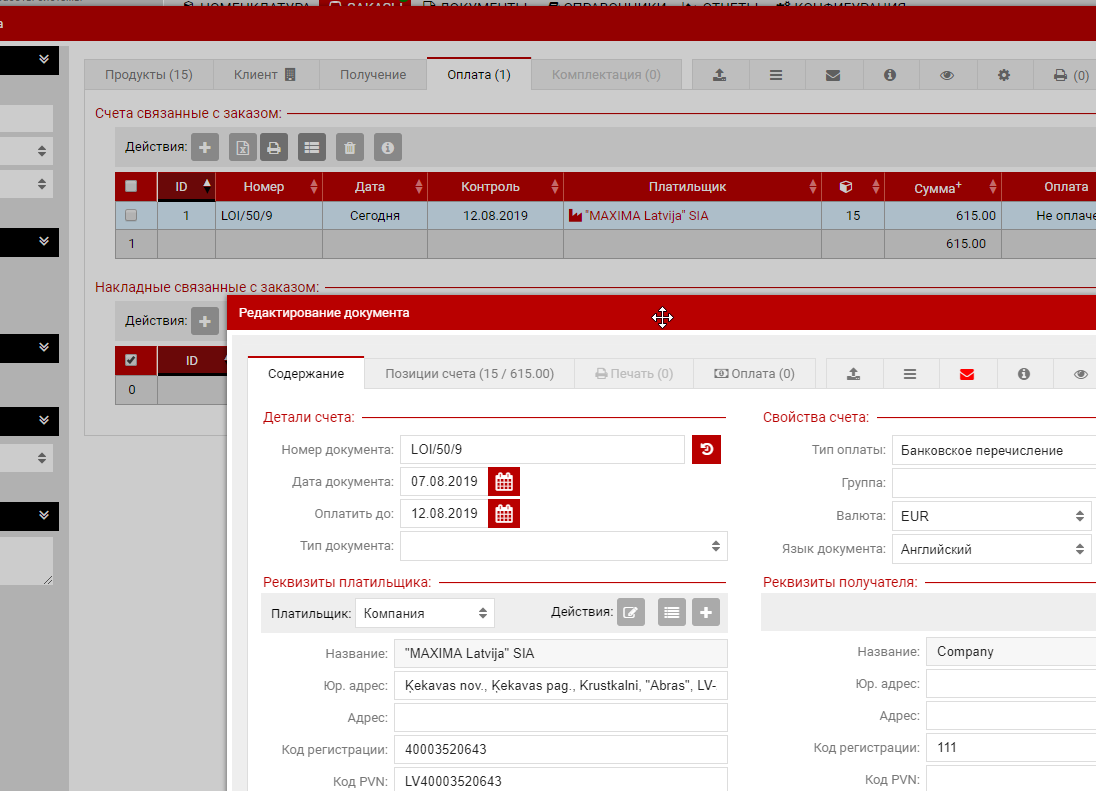Edit payer details with pencil icon
Viewport: 1096px width, 791px height.
[630, 613]
